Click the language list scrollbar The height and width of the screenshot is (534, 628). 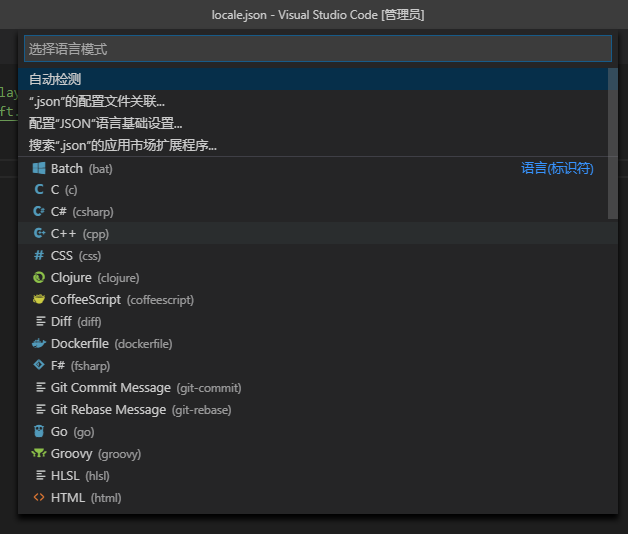[x=613, y=143]
